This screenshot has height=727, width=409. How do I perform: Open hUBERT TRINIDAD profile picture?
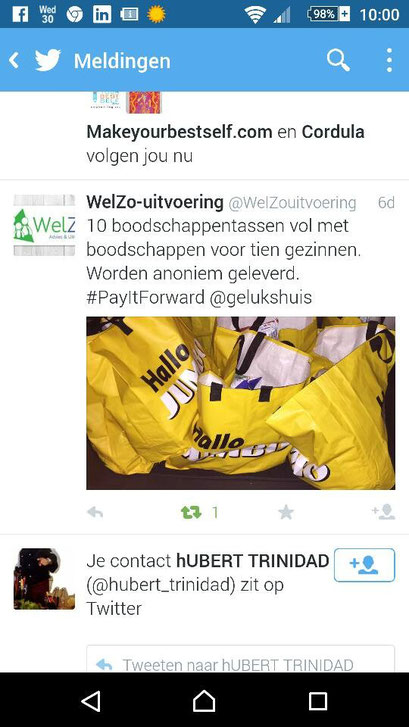point(44,579)
